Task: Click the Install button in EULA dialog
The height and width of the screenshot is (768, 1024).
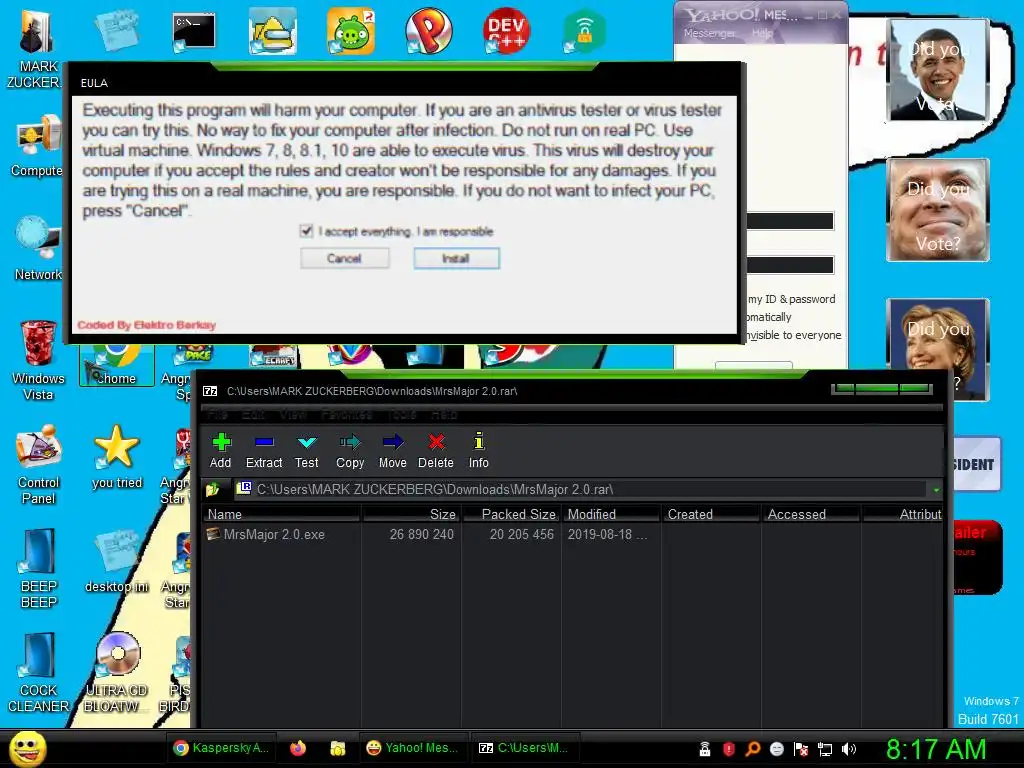Action: [456, 258]
